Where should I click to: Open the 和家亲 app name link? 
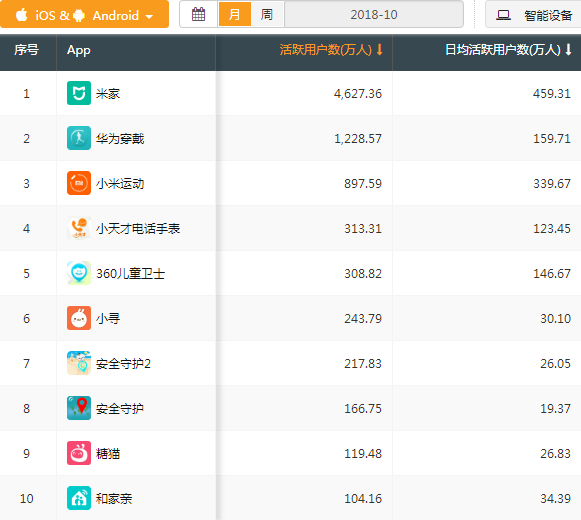[114, 499]
